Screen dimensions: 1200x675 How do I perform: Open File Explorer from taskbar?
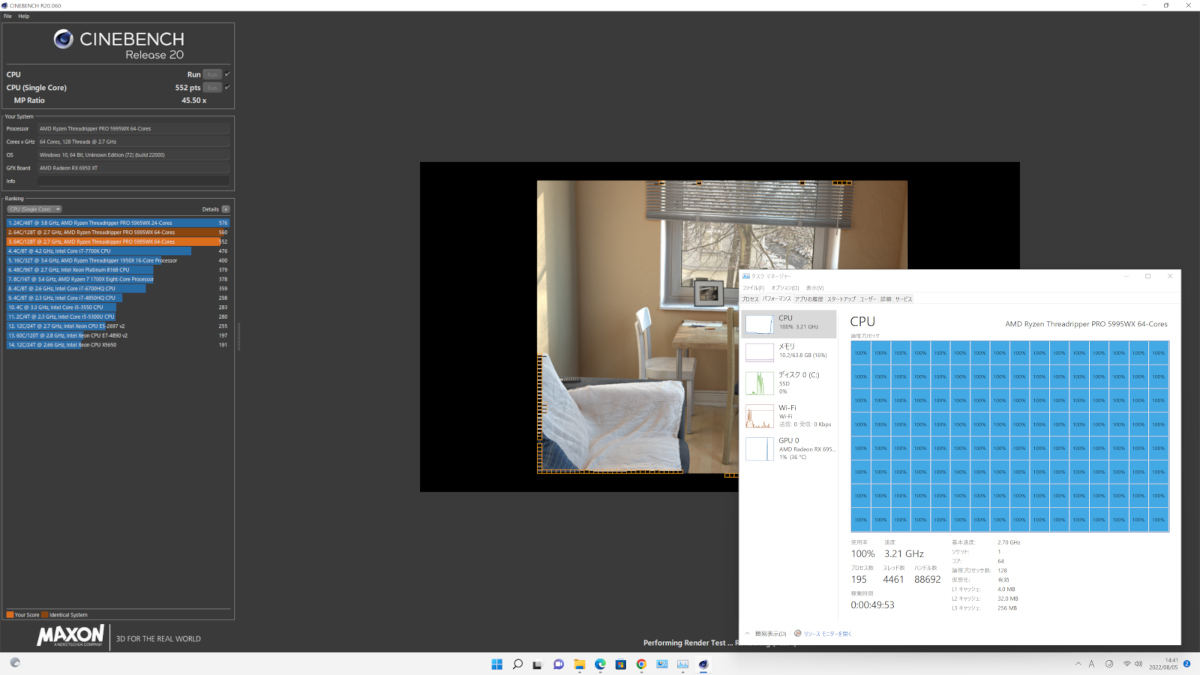click(580, 664)
